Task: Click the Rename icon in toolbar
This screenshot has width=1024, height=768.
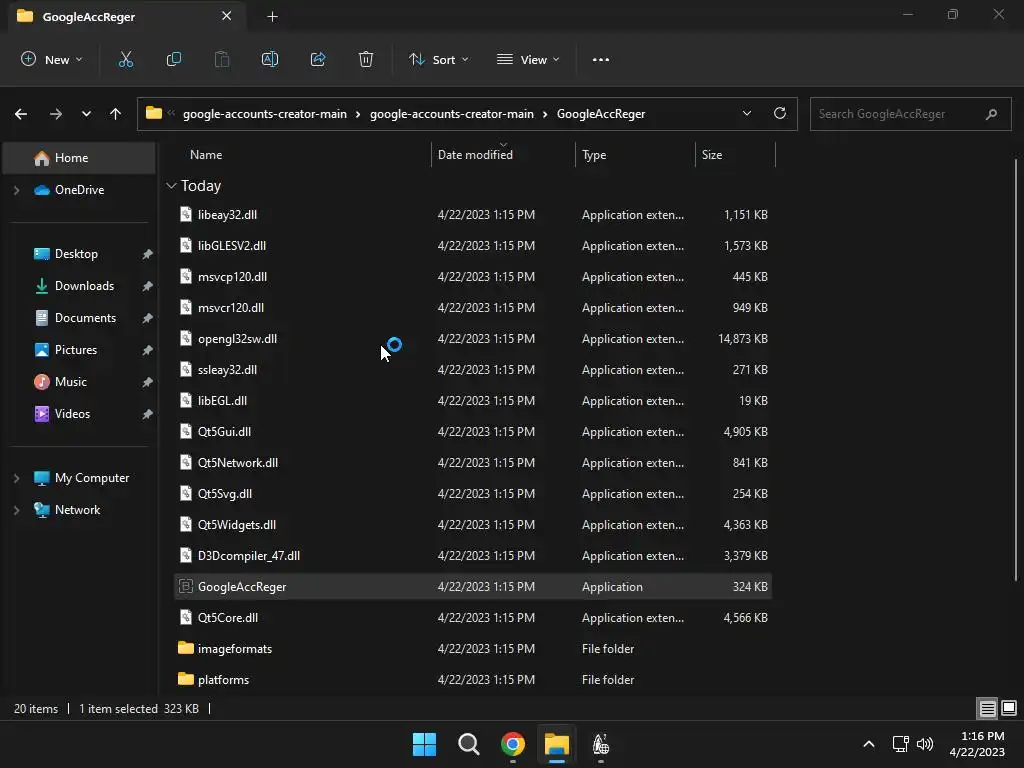Action: [x=270, y=59]
